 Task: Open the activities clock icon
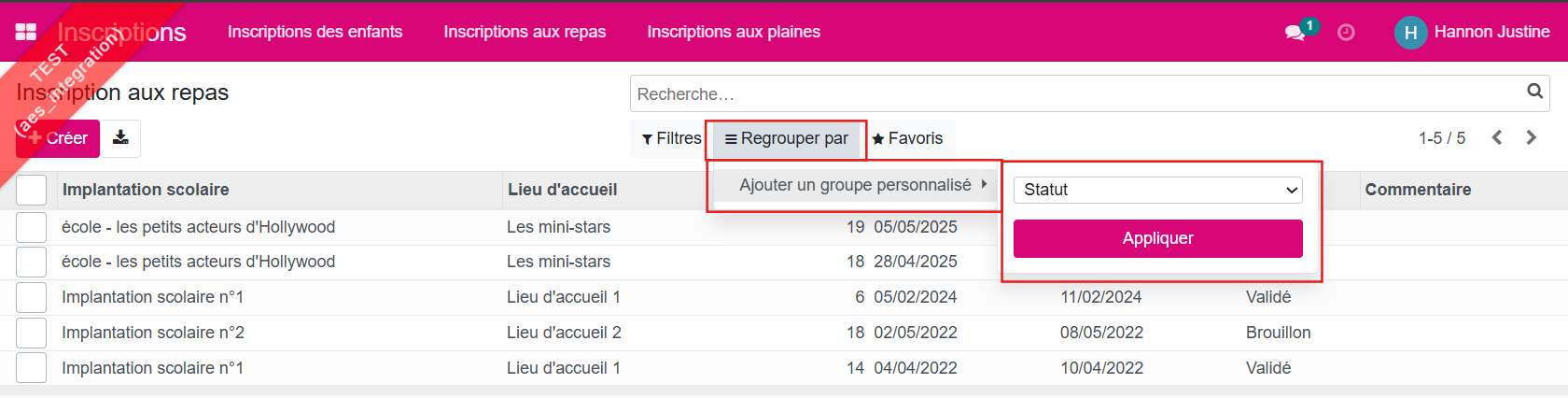(1346, 33)
